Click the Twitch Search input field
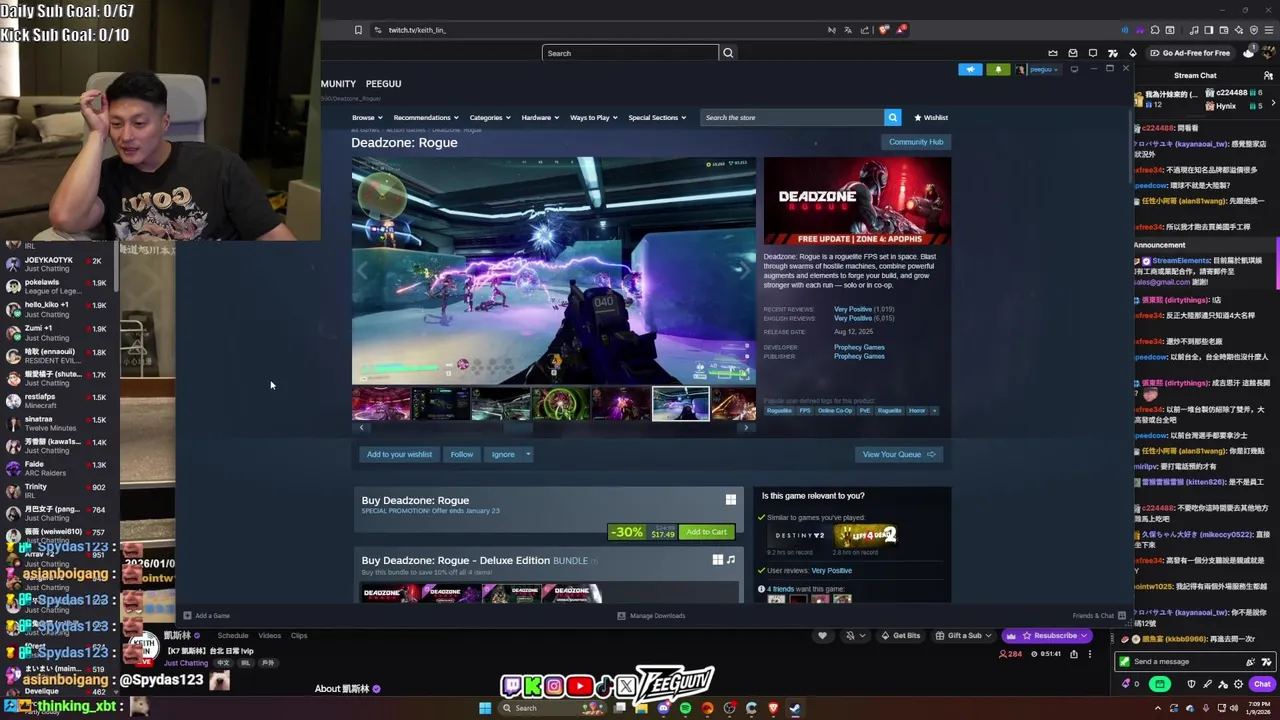The height and width of the screenshot is (720, 1280). tap(630, 53)
